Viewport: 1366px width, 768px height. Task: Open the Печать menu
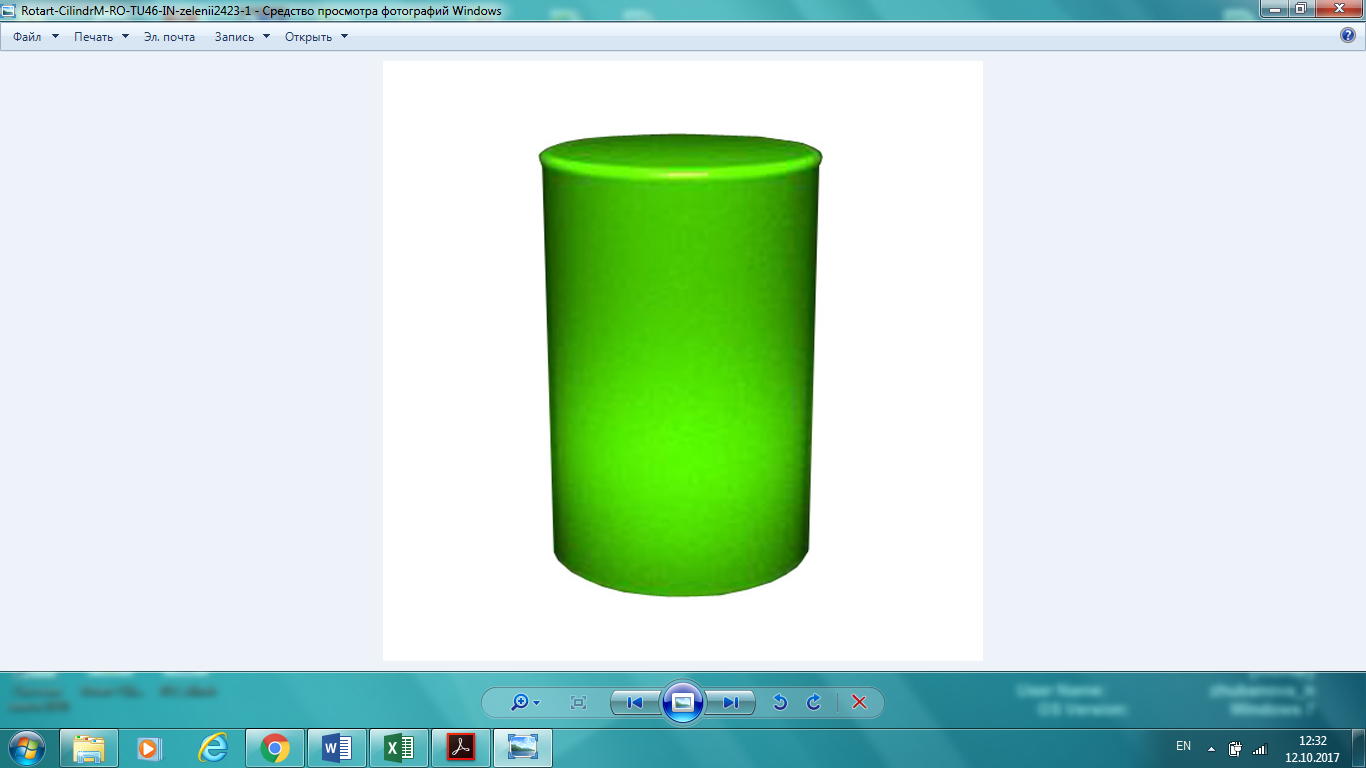101,37
